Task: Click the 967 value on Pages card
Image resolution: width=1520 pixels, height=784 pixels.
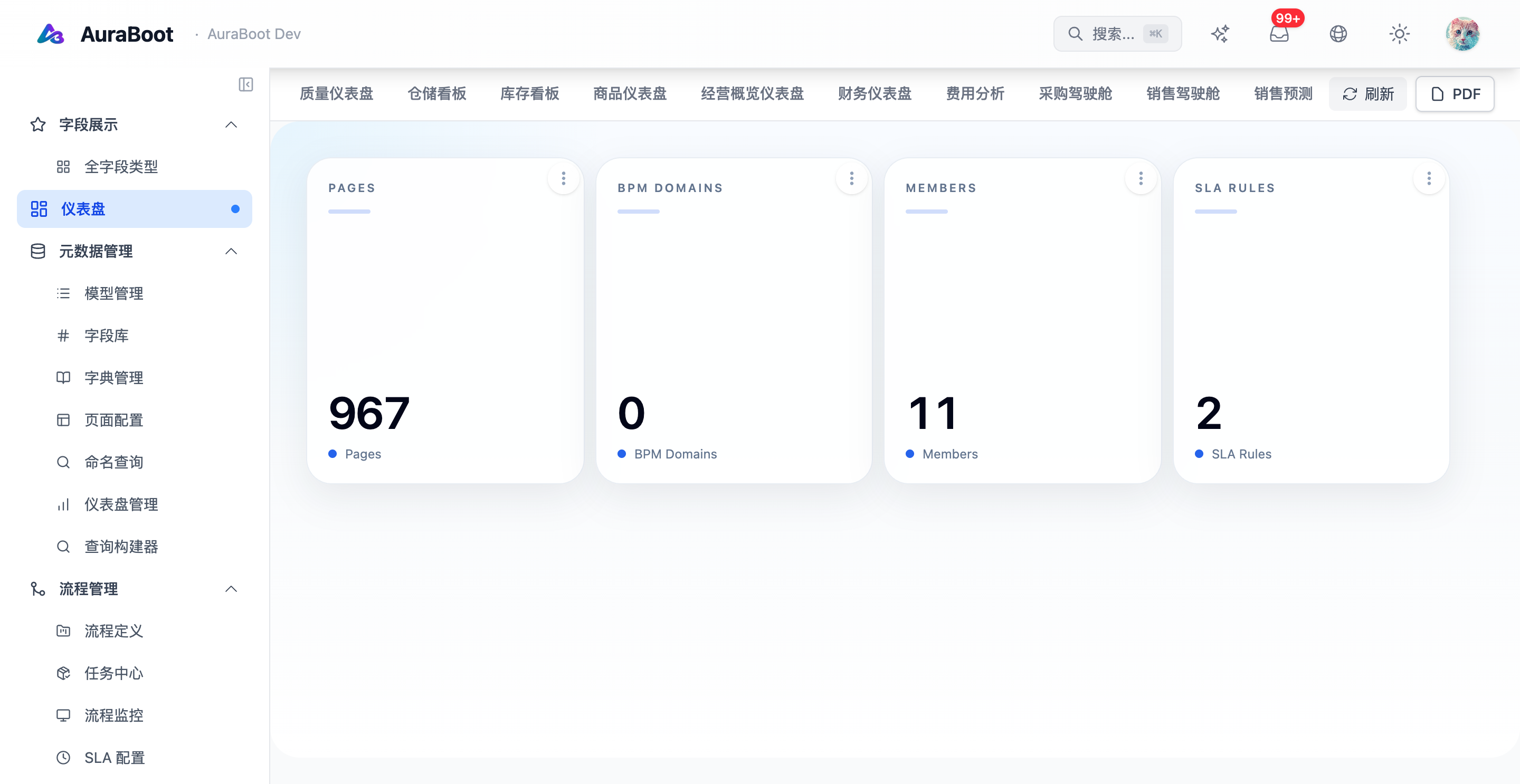Action: coord(369,413)
